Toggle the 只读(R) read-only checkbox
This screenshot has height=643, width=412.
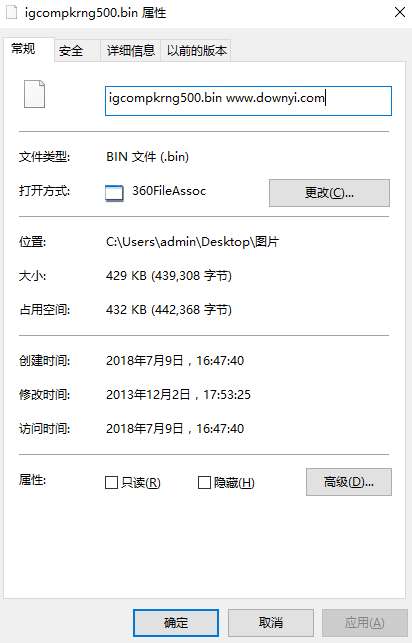pos(112,483)
